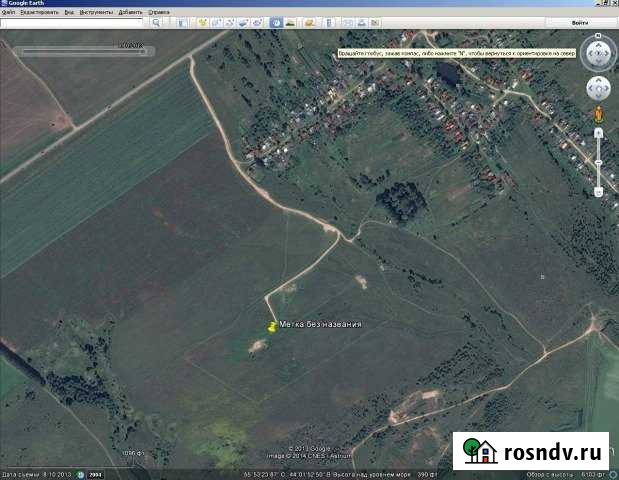The width and height of the screenshot is (619, 480).
Task: Open the Ruler measuring tool
Action: point(331,21)
